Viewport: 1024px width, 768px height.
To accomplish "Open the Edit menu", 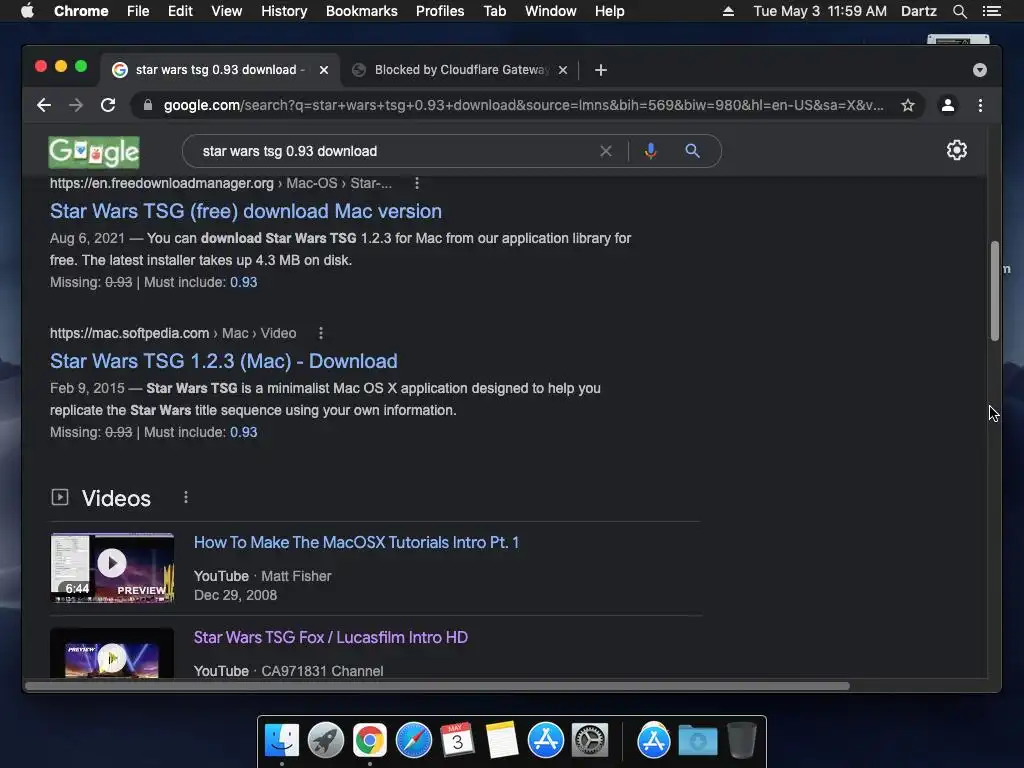I will (x=180, y=11).
